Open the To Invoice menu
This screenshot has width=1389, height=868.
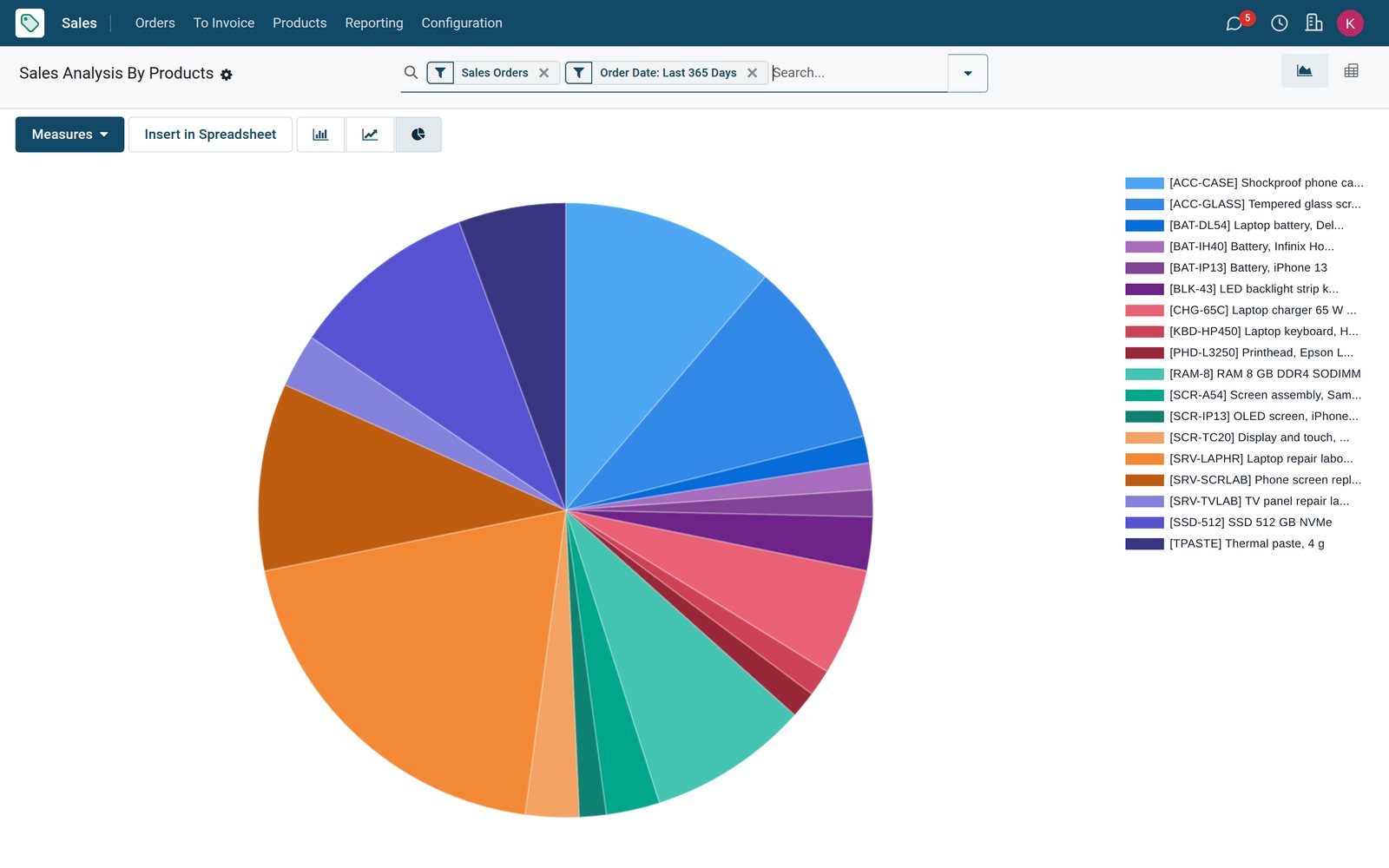pos(224,23)
